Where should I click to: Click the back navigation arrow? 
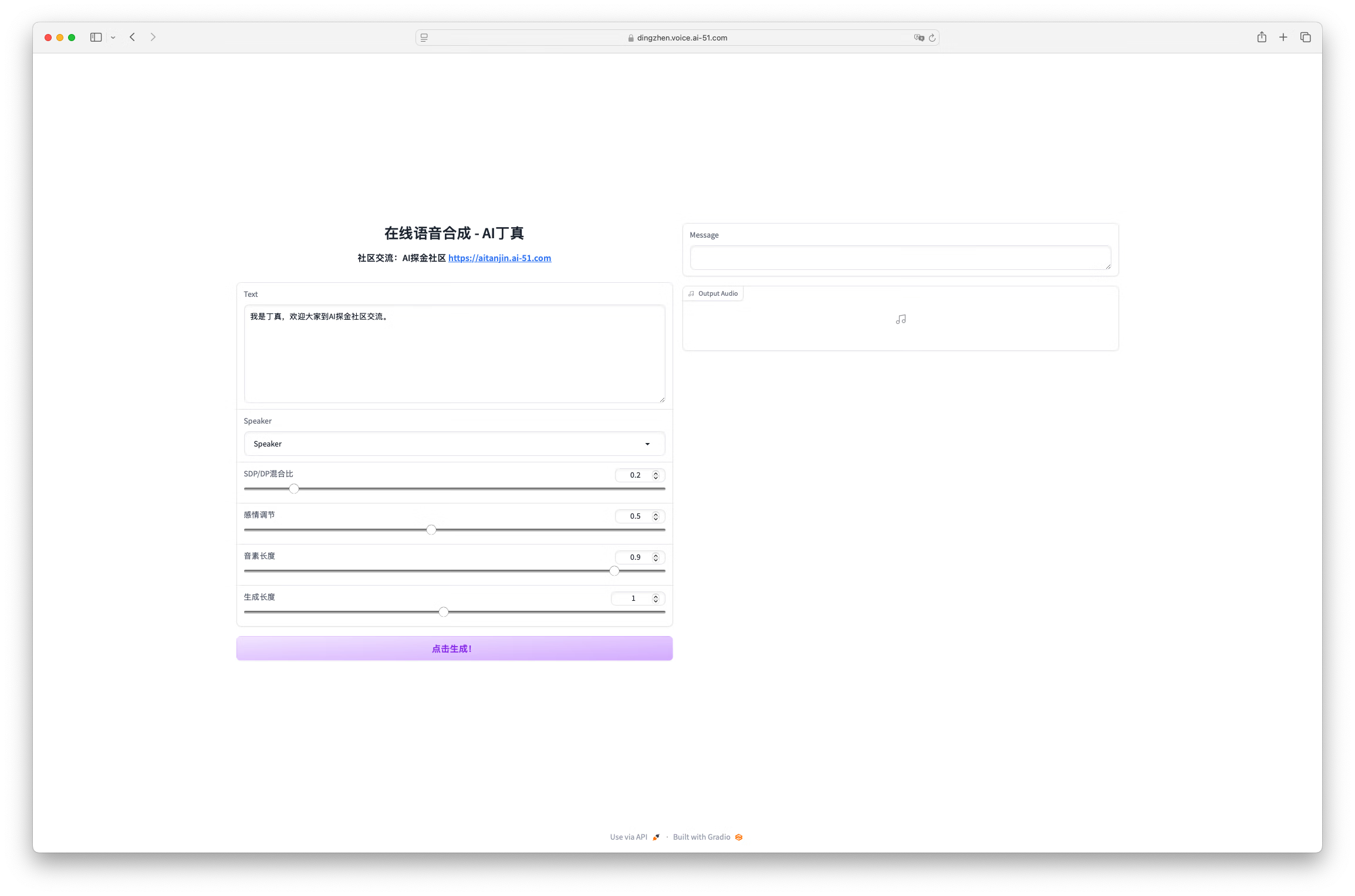point(132,37)
